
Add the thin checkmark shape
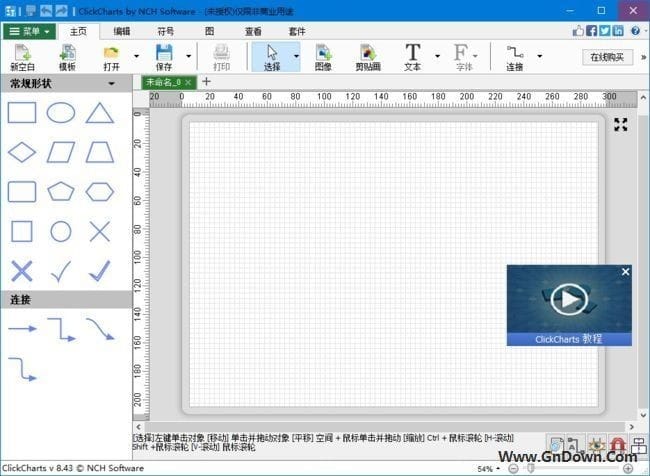click(61, 271)
